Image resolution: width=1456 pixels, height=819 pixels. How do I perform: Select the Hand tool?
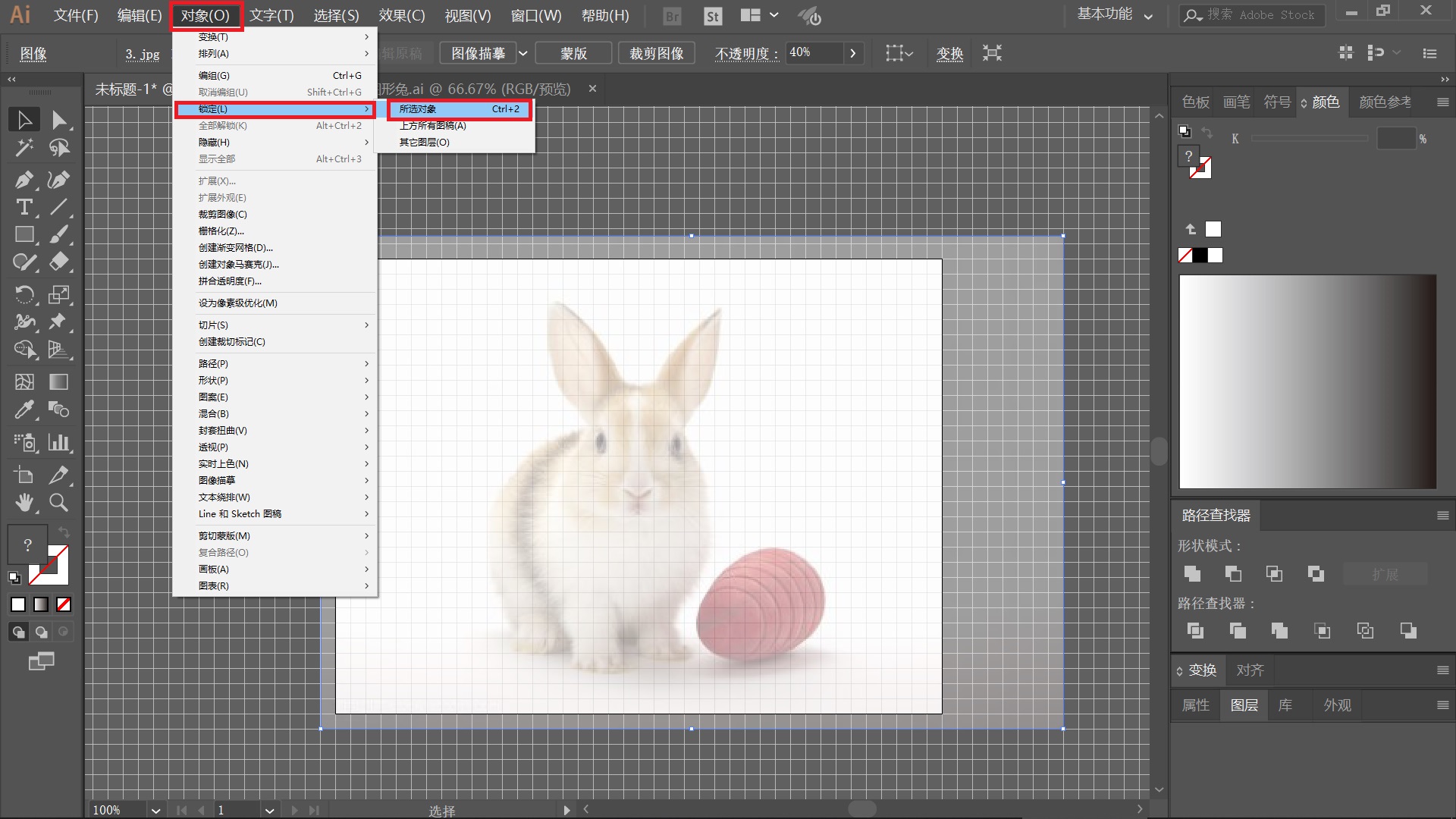(24, 502)
